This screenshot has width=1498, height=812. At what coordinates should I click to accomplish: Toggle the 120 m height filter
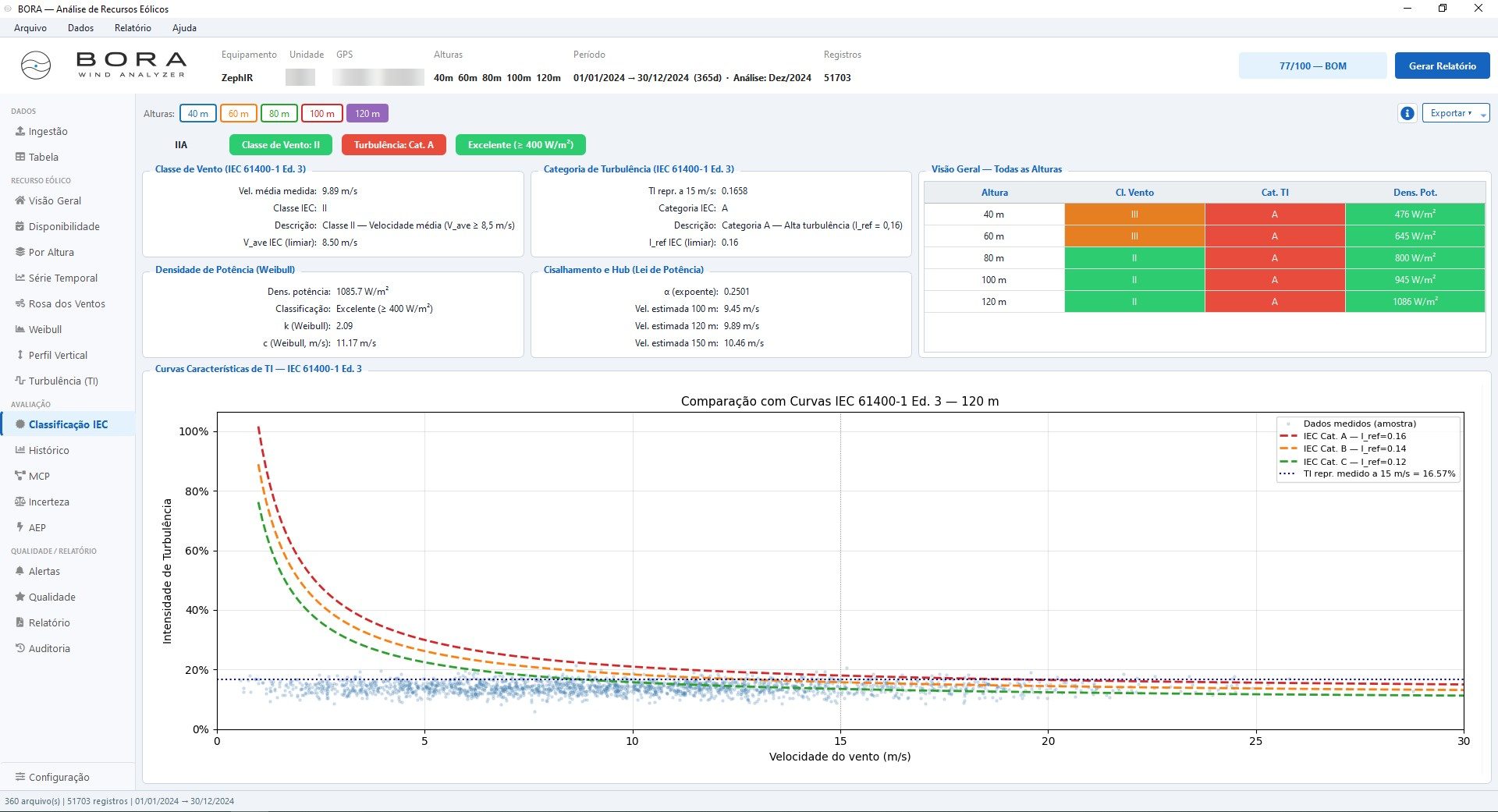[x=367, y=114]
